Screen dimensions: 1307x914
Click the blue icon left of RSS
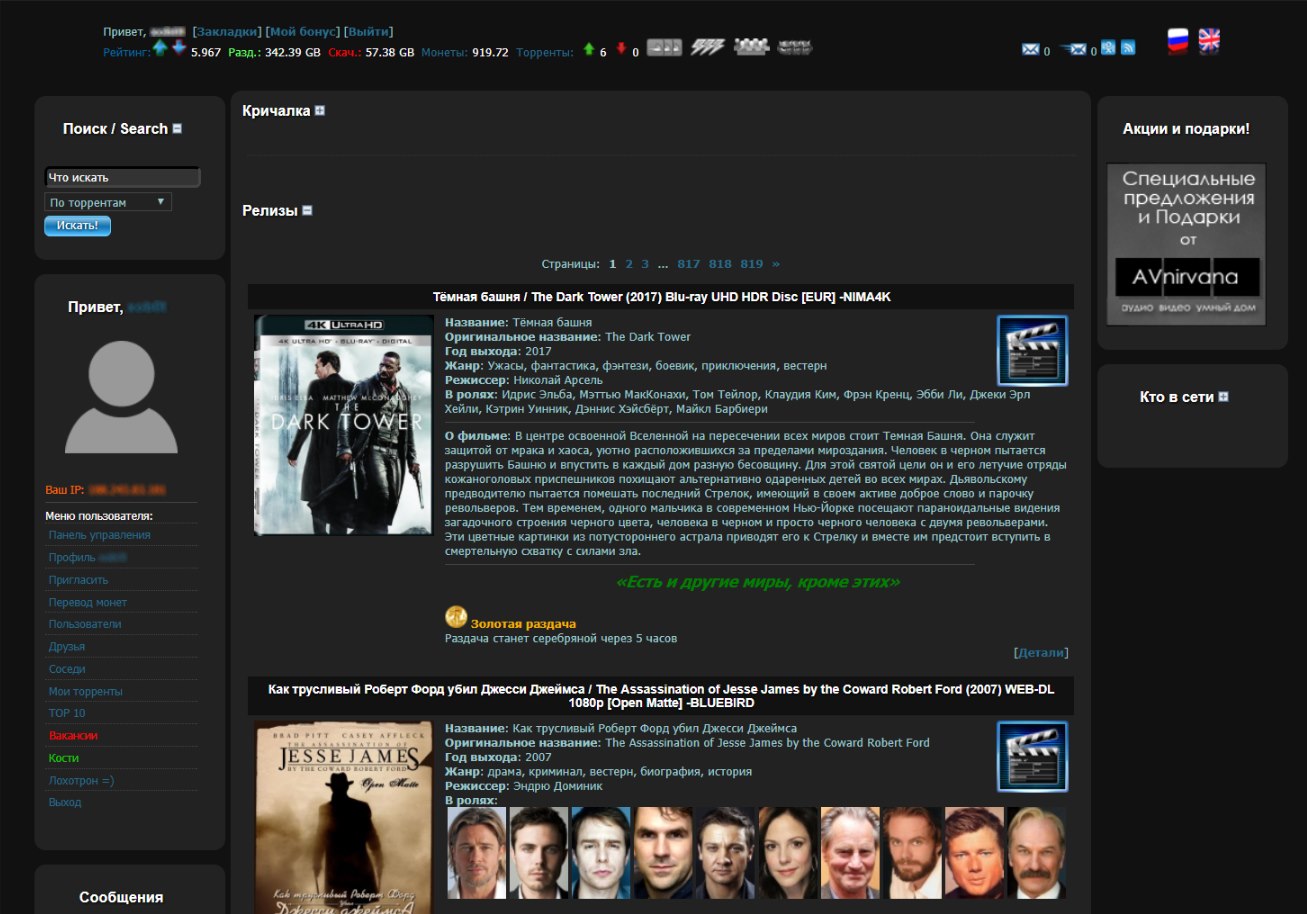coord(1108,47)
